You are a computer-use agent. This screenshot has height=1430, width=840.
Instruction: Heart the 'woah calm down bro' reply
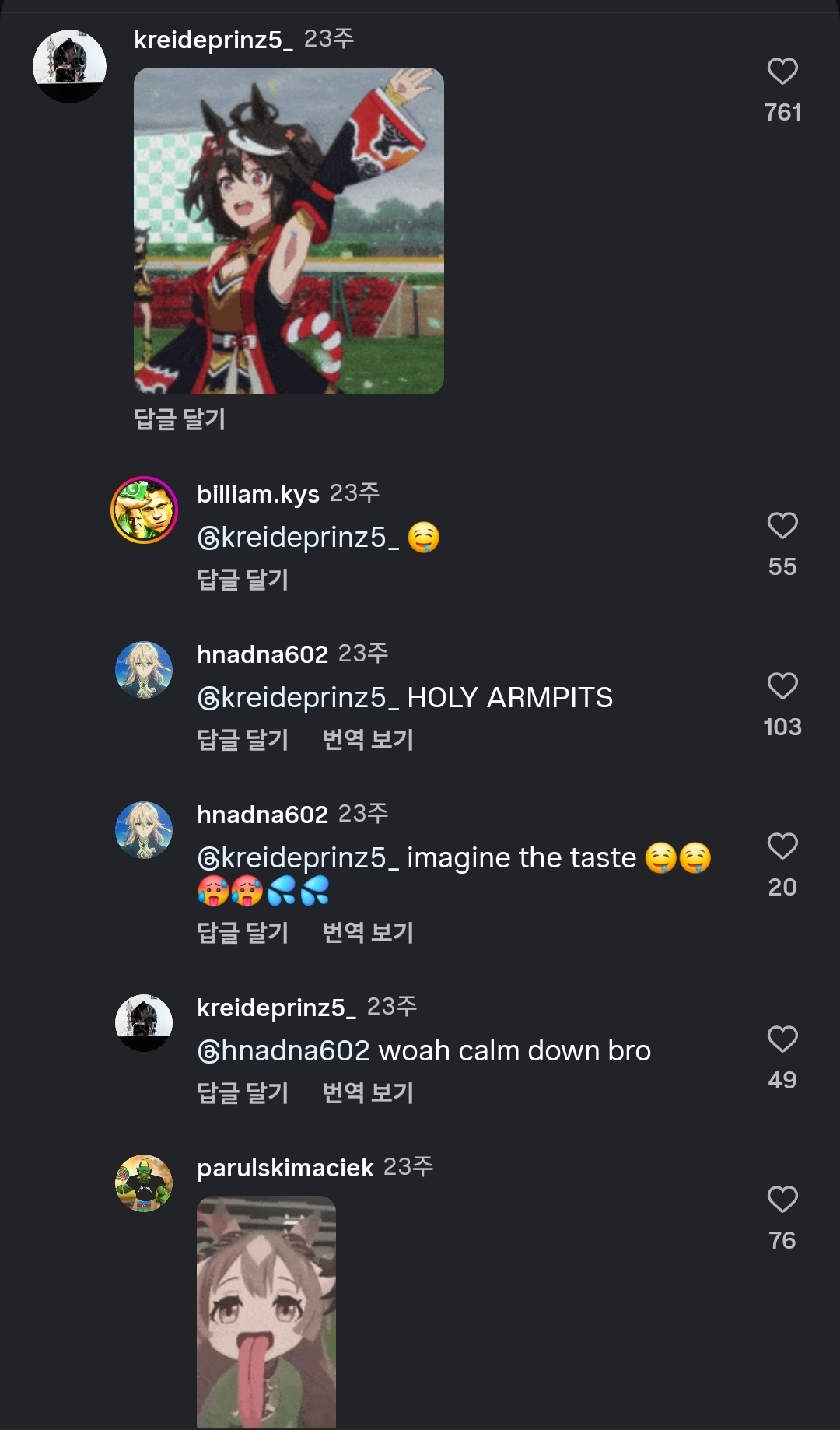(x=782, y=1039)
